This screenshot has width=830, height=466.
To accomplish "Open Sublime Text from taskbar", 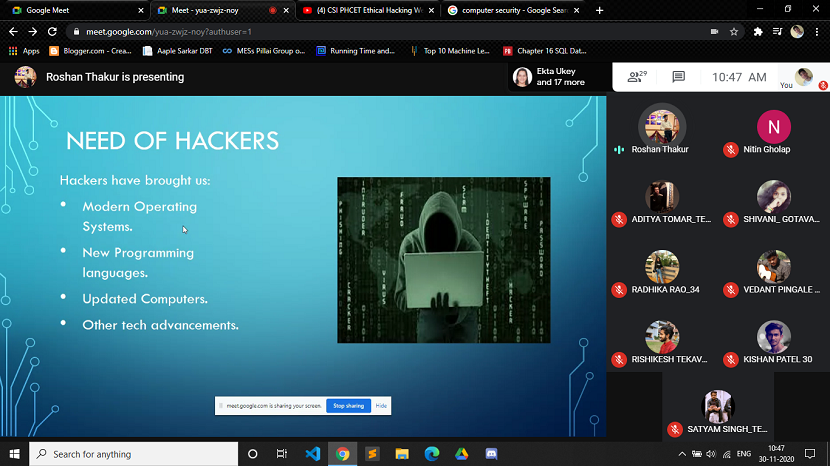I will pos(372,454).
